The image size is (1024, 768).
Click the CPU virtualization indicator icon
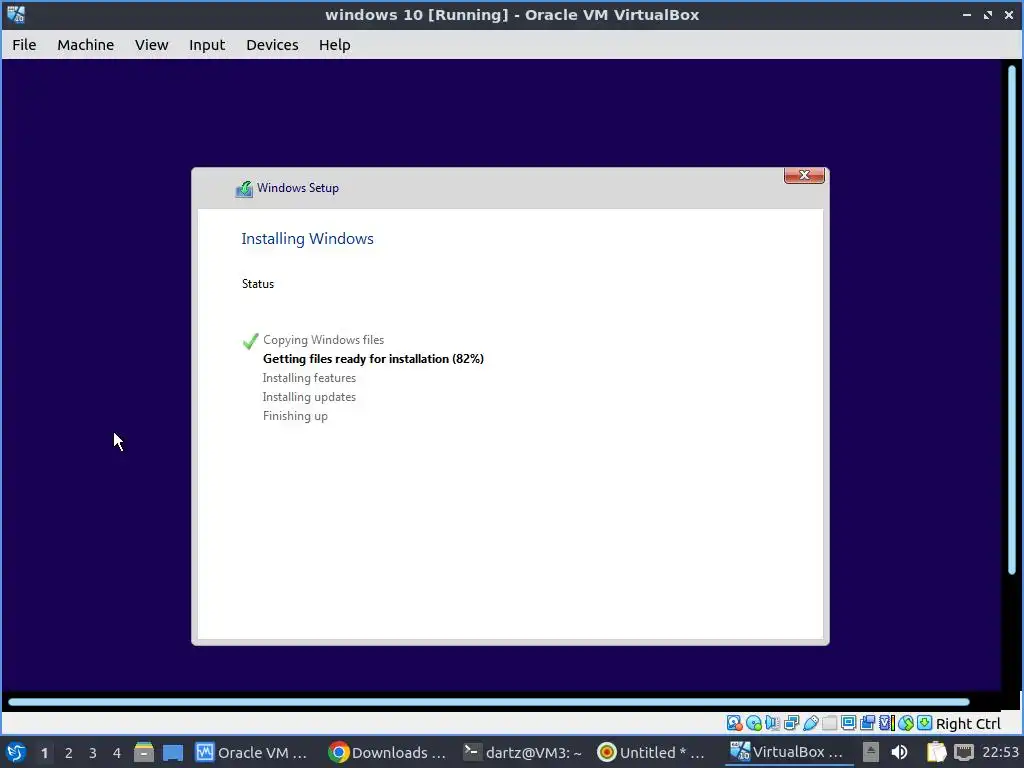tap(886, 723)
